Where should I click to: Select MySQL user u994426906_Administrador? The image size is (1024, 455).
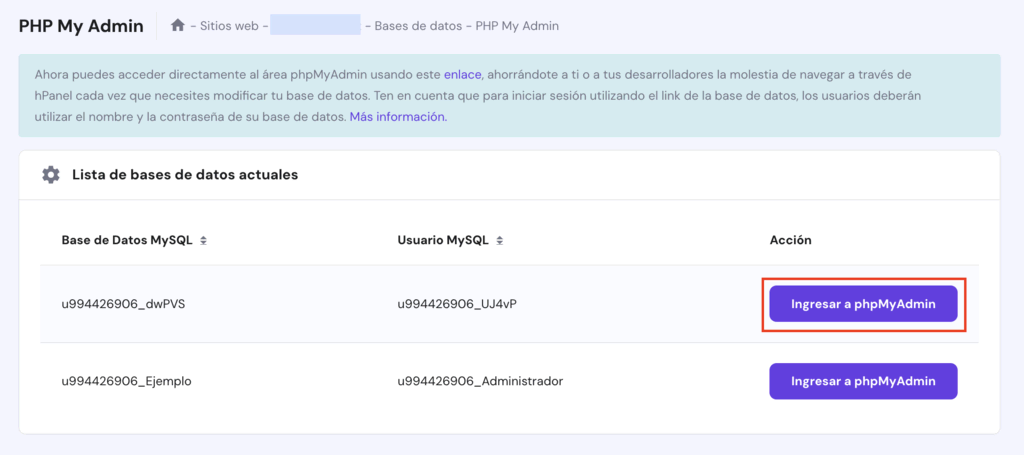[480, 381]
